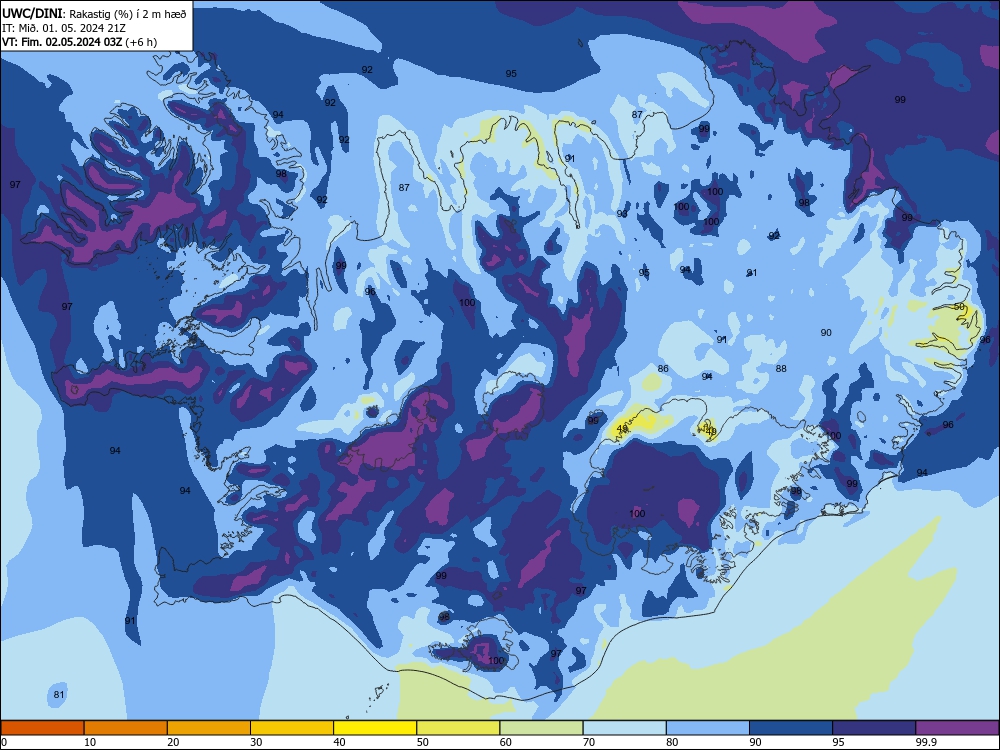Click the medium blue 80–90 legend swatch

(708, 728)
